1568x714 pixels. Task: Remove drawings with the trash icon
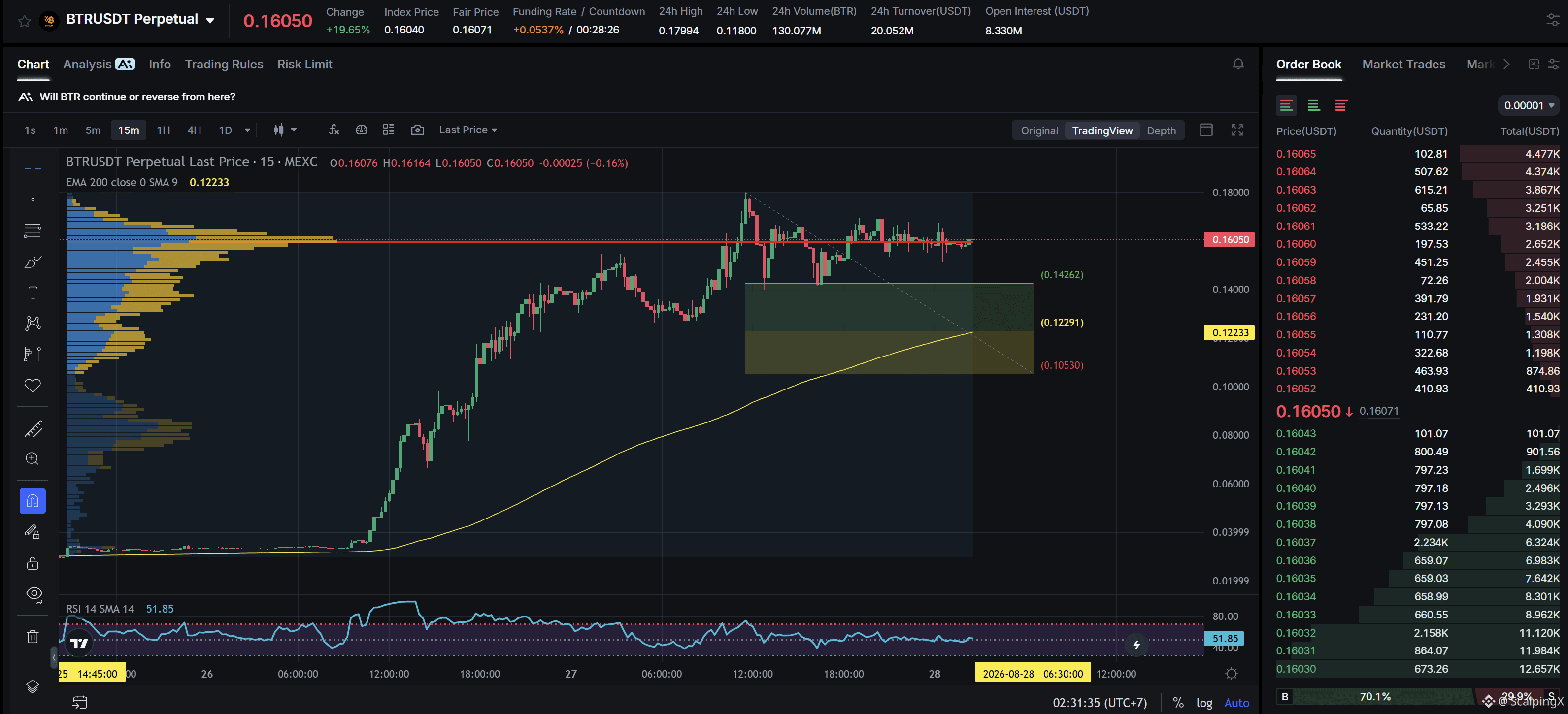click(x=33, y=637)
